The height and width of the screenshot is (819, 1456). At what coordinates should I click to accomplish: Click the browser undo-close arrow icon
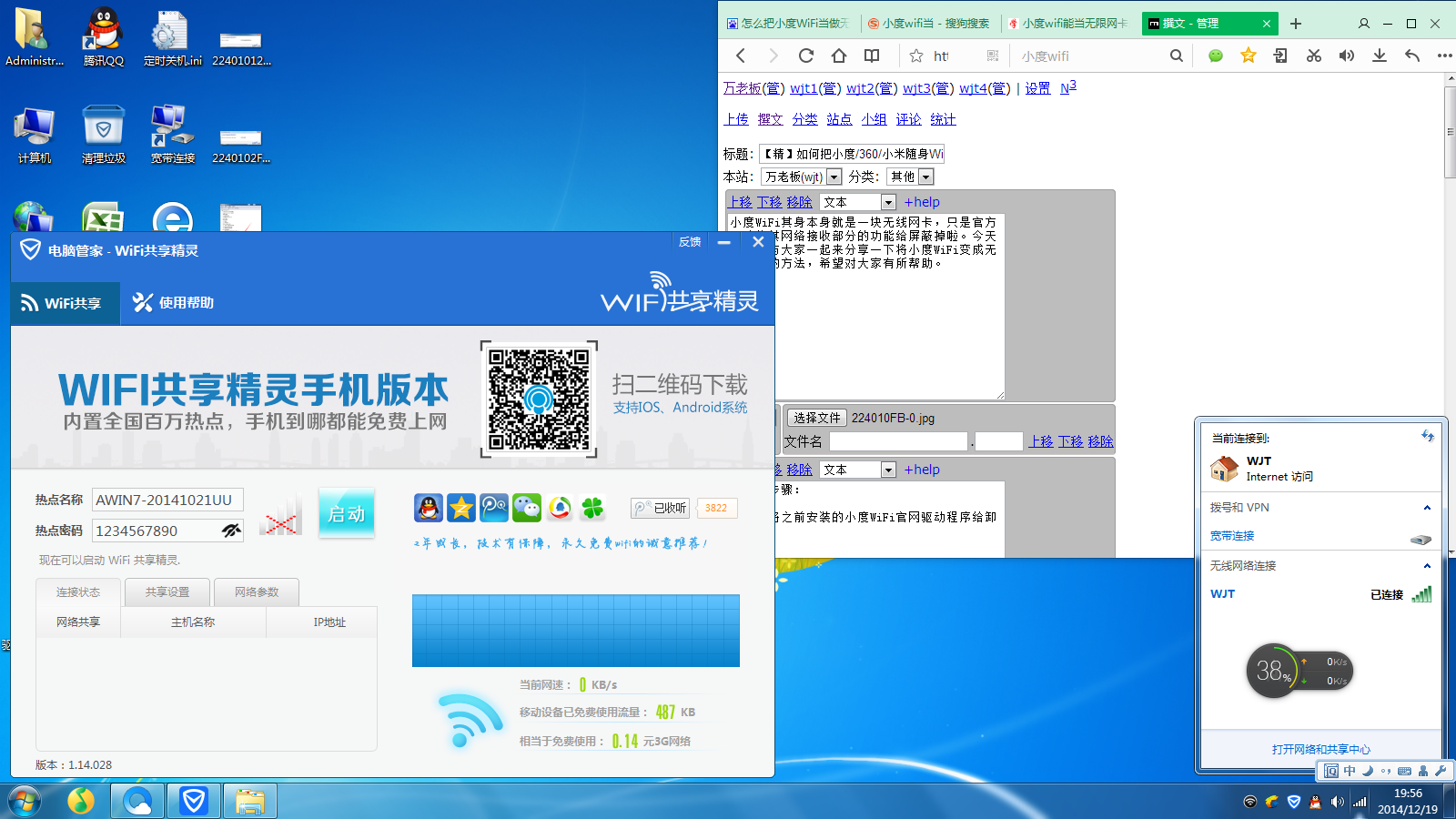(x=1412, y=56)
